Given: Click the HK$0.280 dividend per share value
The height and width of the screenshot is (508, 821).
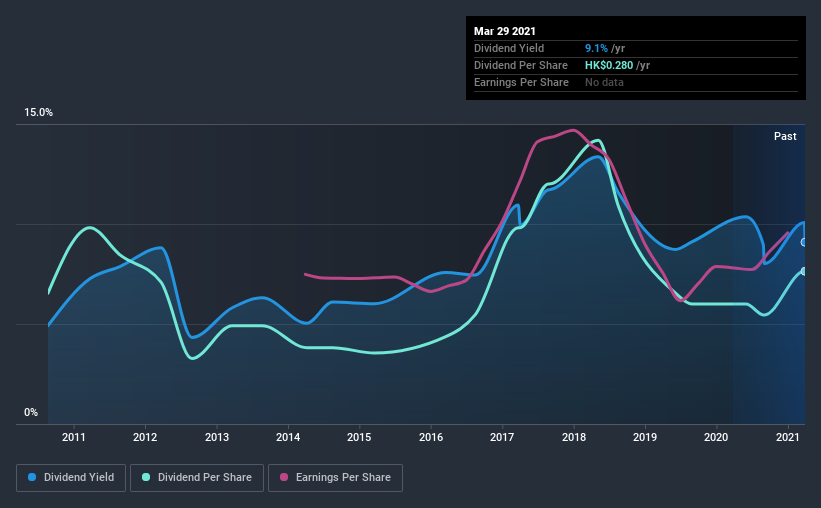Looking at the screenshot, I should pos(609,65).
